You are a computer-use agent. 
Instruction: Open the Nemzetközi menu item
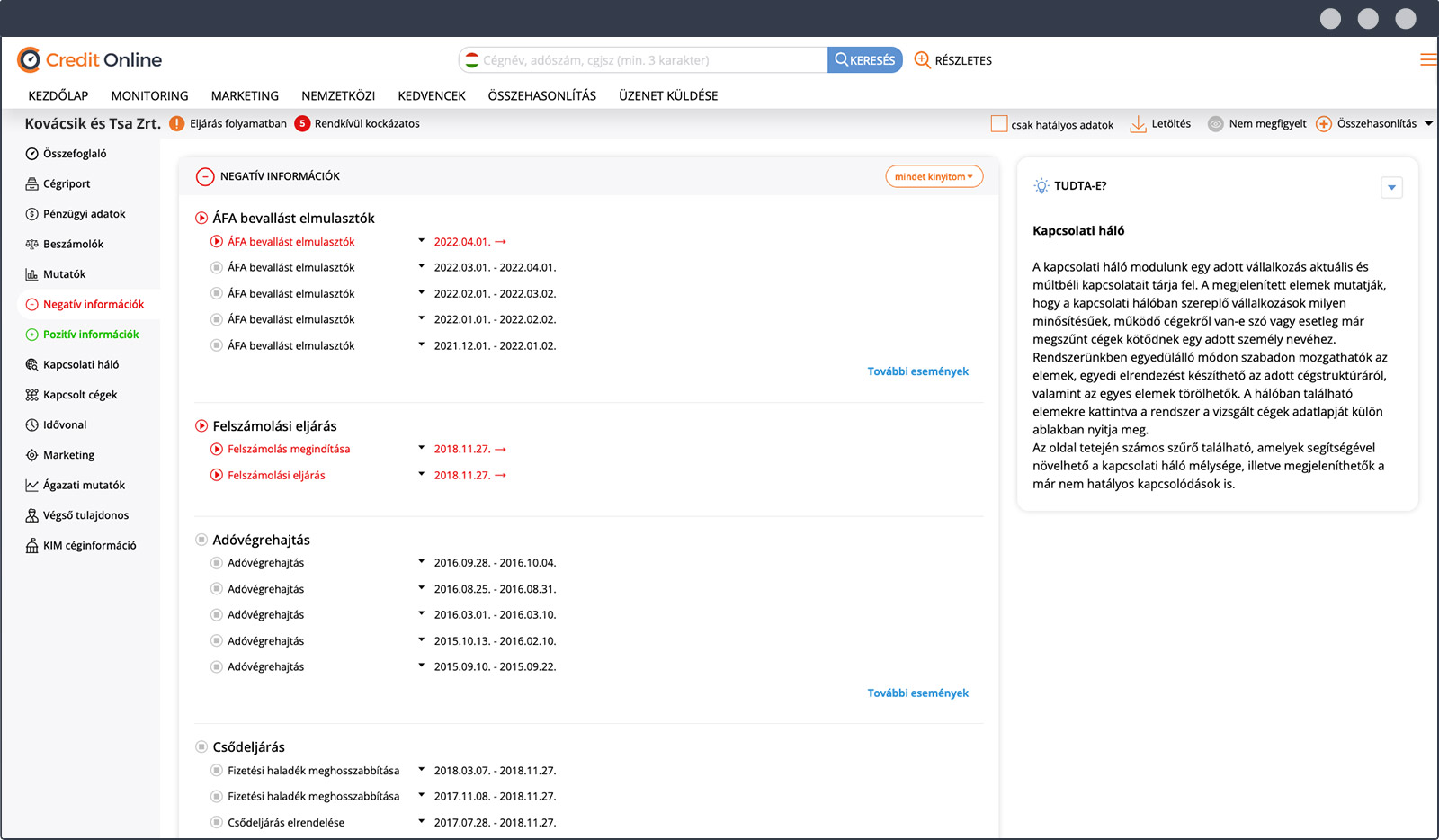pyautogui.click(x=338, y=95)
